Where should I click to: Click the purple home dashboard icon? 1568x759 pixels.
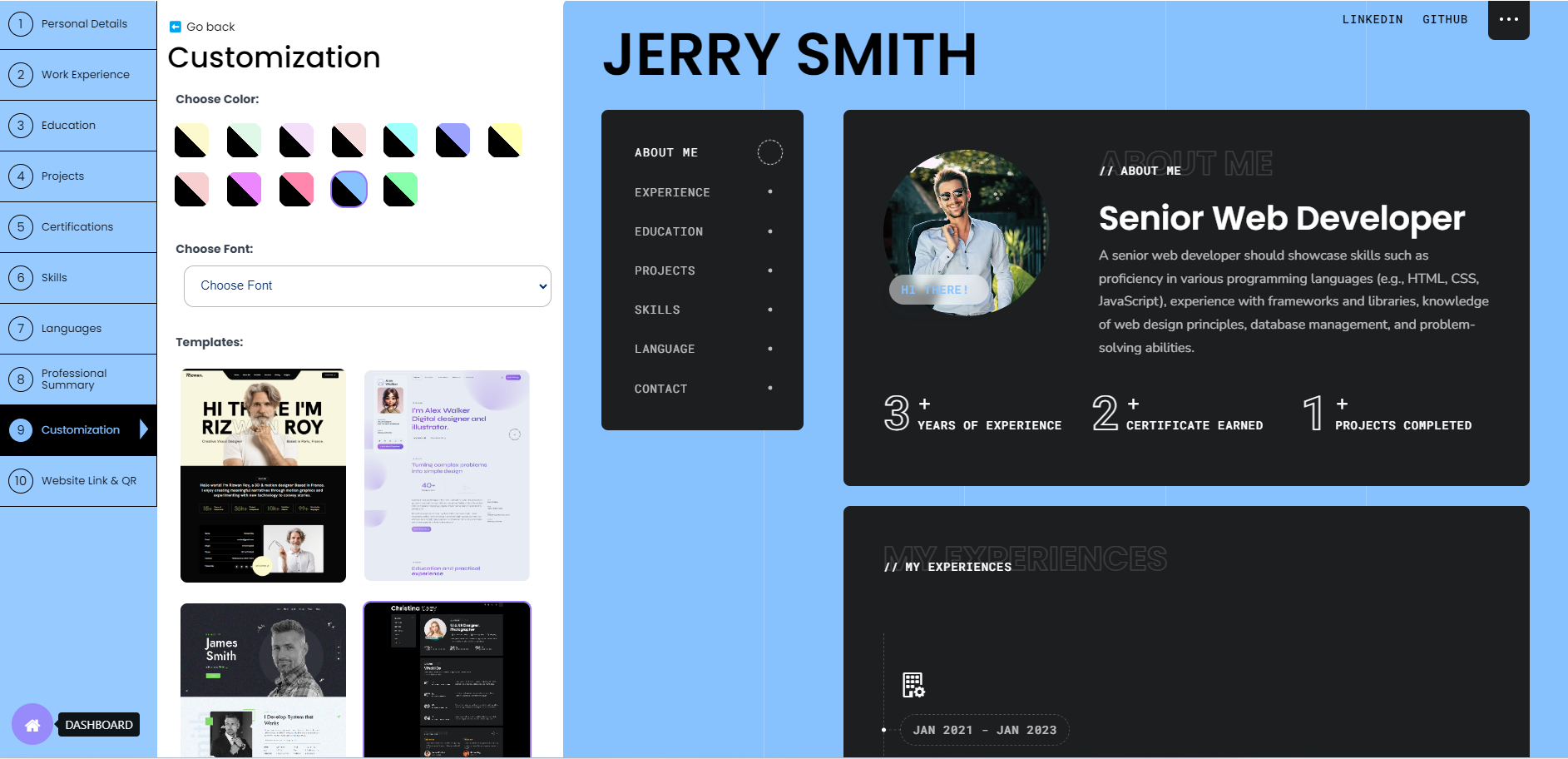click(x=32, y=725)
